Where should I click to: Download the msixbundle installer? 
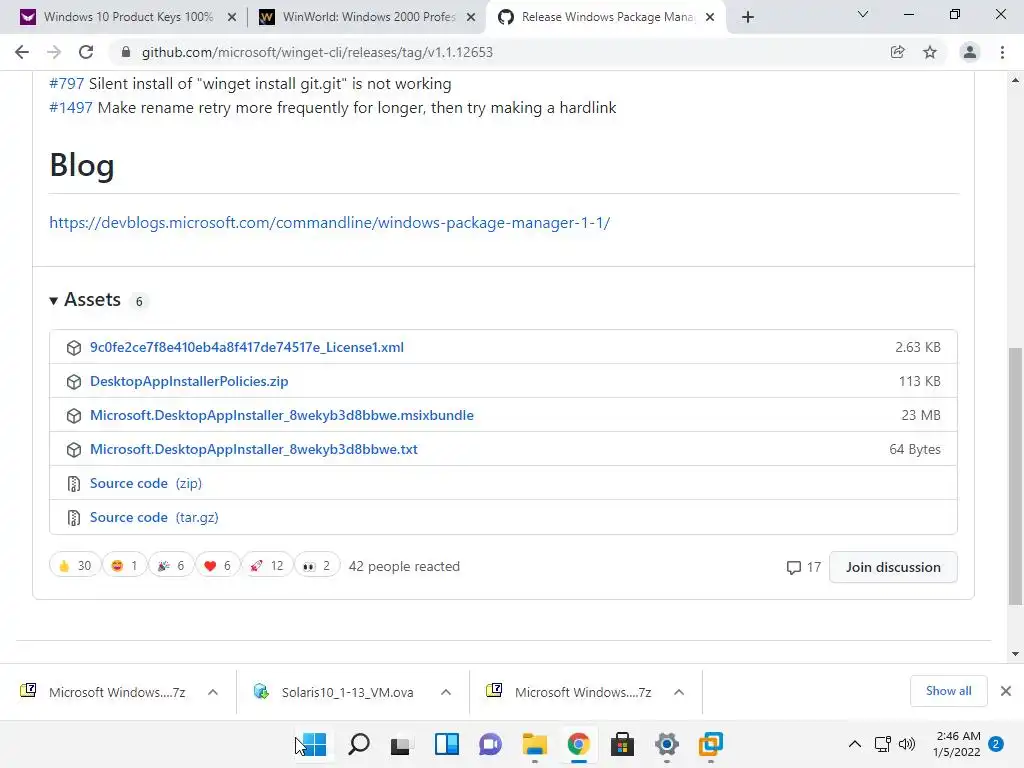coord(281,415)
